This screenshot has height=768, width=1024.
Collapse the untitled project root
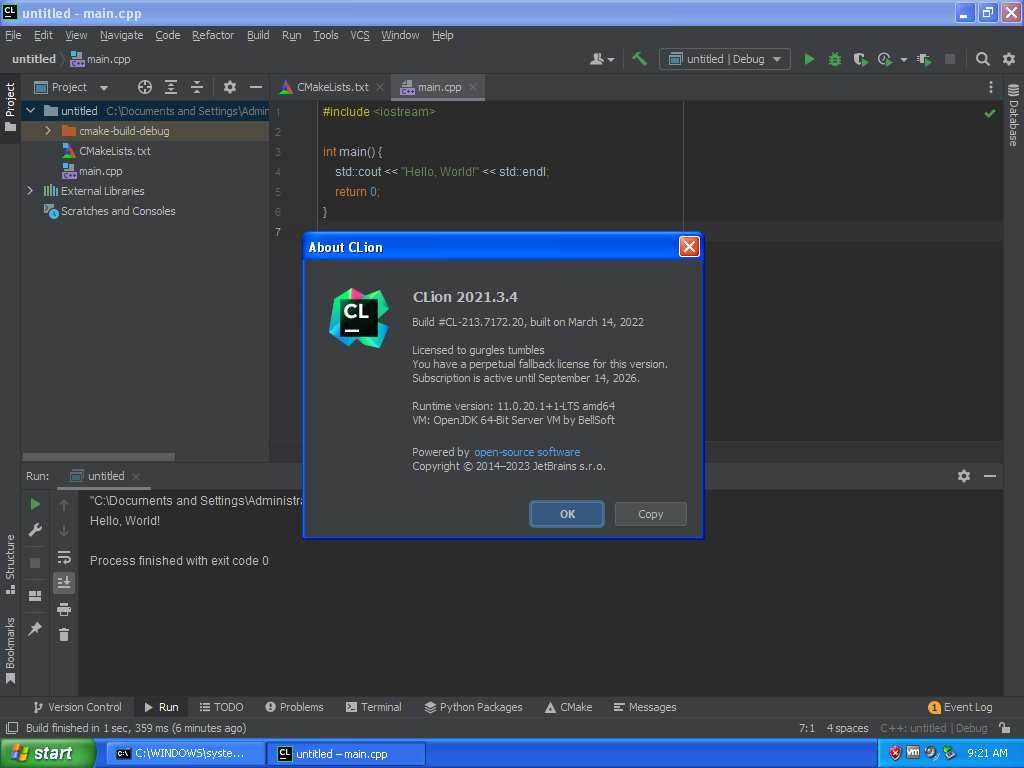coord(31,111)
